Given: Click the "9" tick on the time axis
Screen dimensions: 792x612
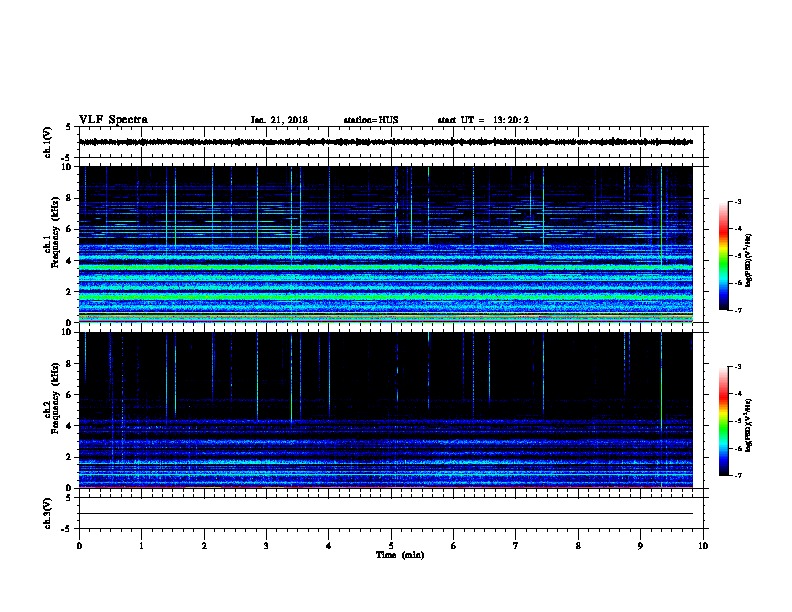Looking at the screenshot, I should pos(640,546).
